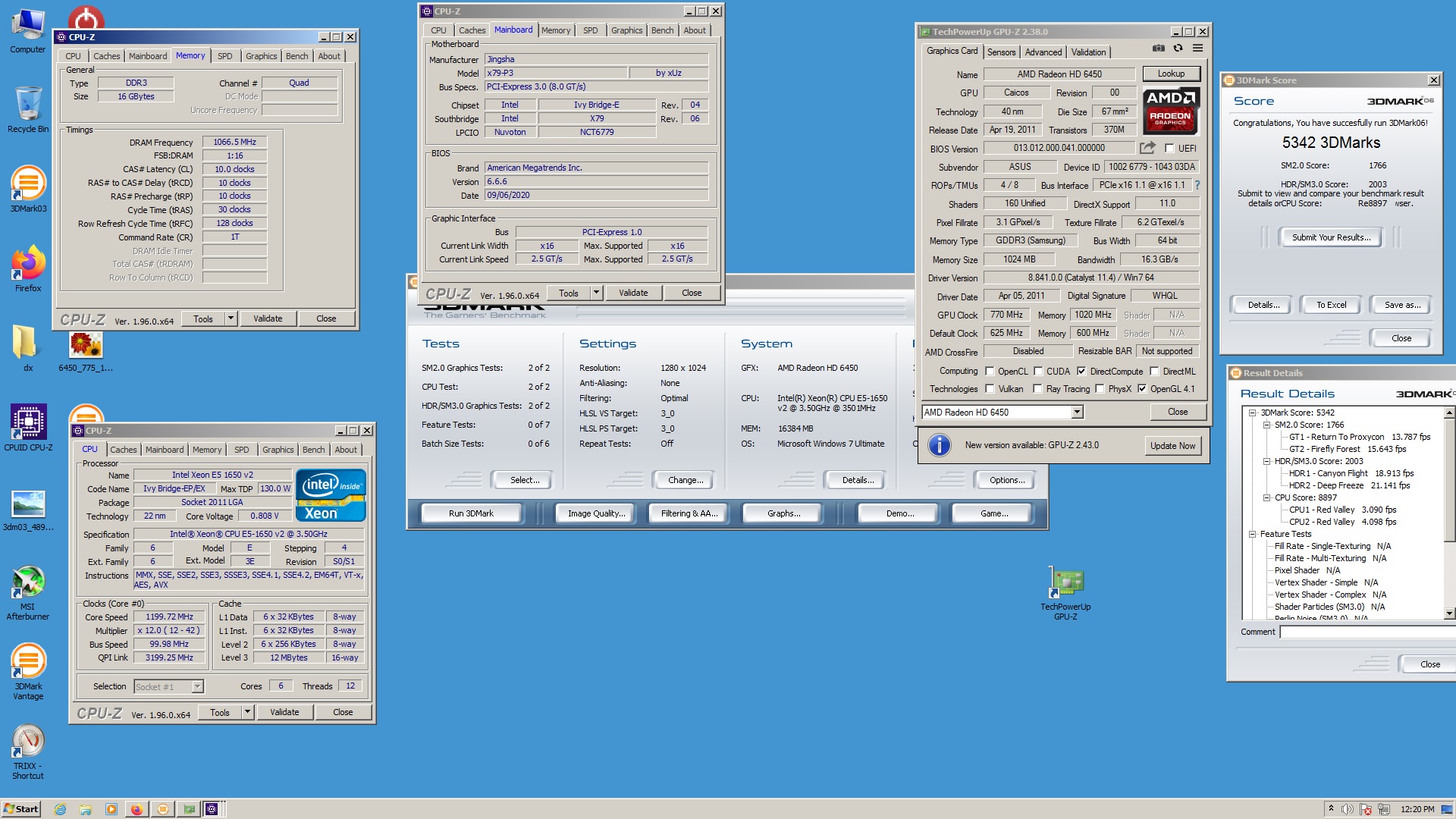1456x819 pixels.
Task: Click Submit Your Results in 3DMark Score
Action: pos(1331,237)
